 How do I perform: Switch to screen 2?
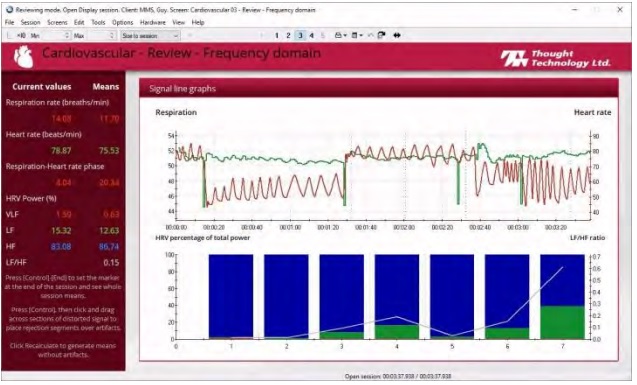tap(288, 36)
